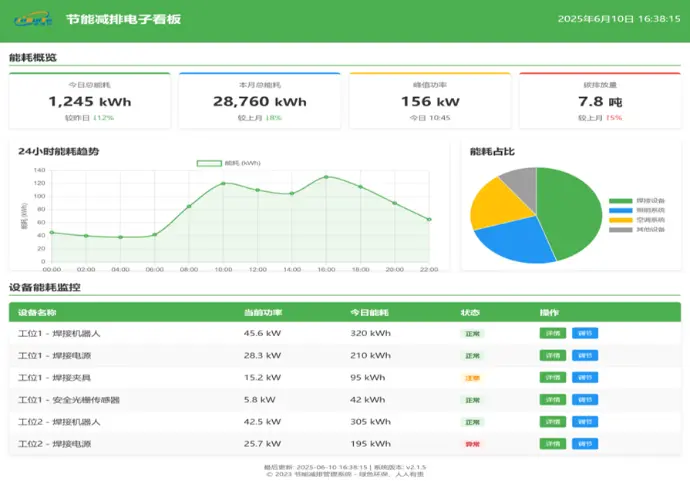This screenshot has width=690, height=481.
Task: Toggle the 能耗 (kWh) line chart legend
Action: coord(229,162)
